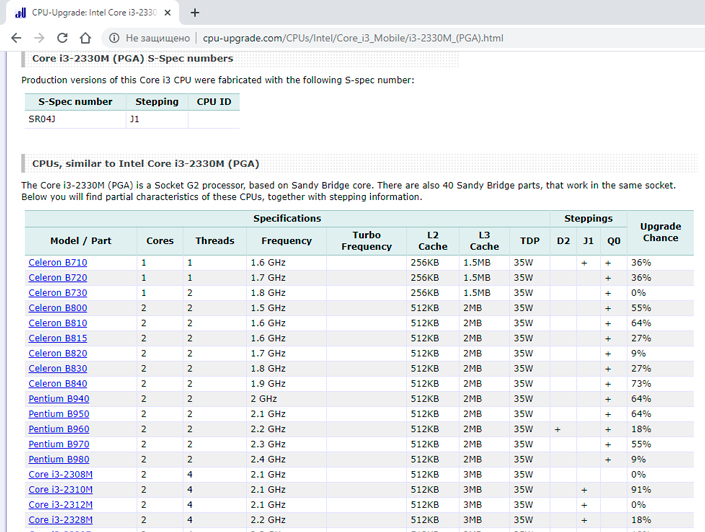Click the Threads column header

(x=214, y=241)
